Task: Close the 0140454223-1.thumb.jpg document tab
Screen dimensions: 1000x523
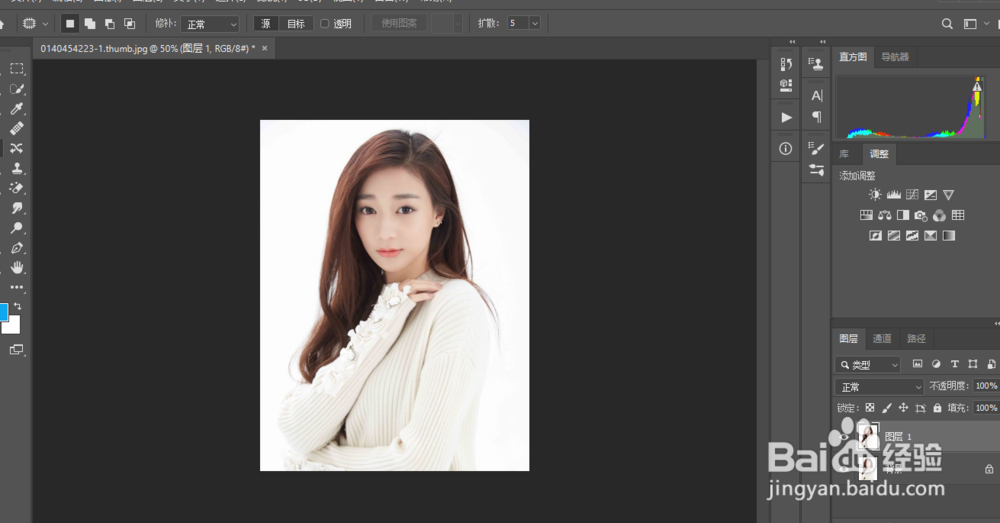Action: (265, 48)
